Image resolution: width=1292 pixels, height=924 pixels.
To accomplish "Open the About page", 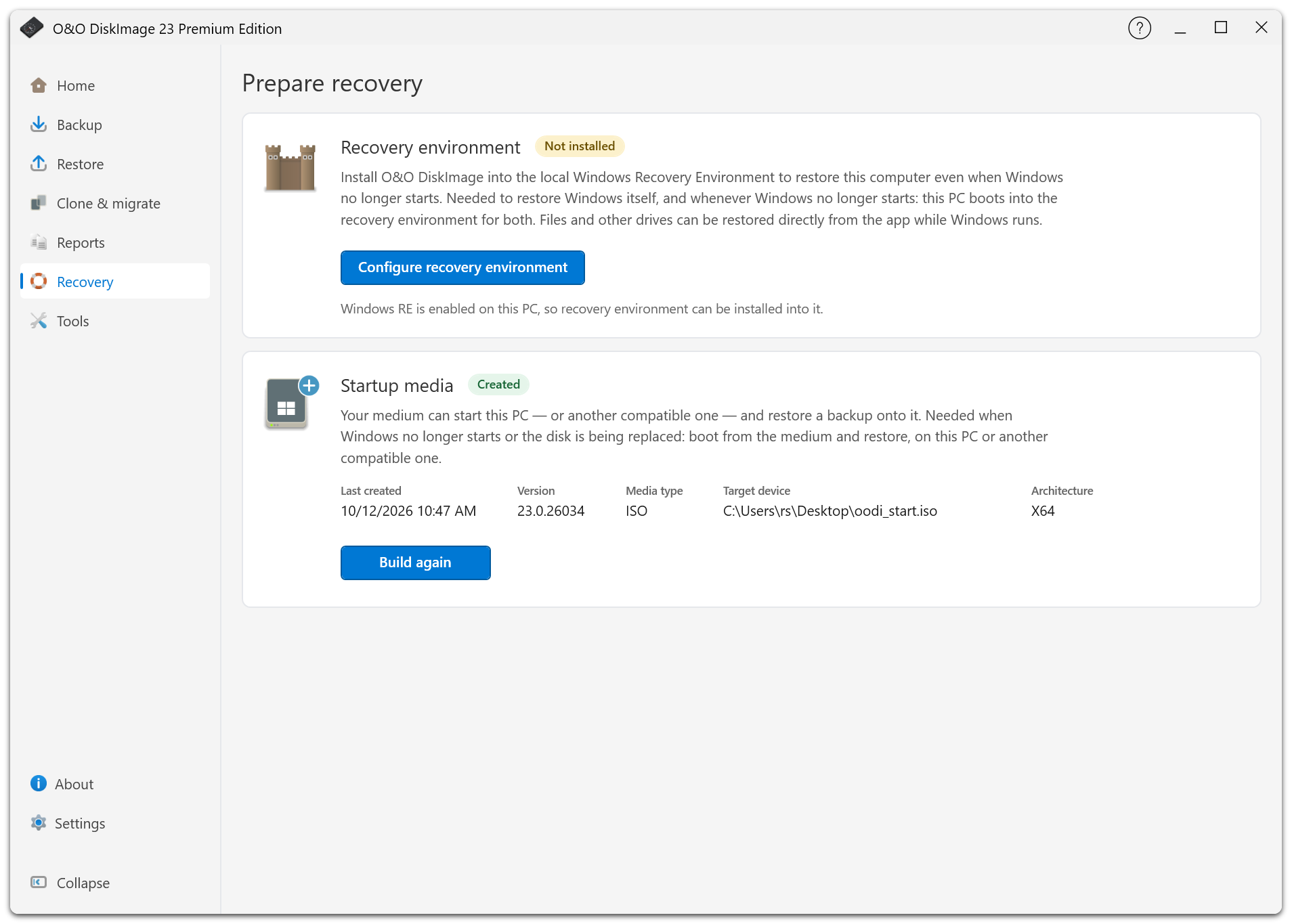I will (115, 785).
